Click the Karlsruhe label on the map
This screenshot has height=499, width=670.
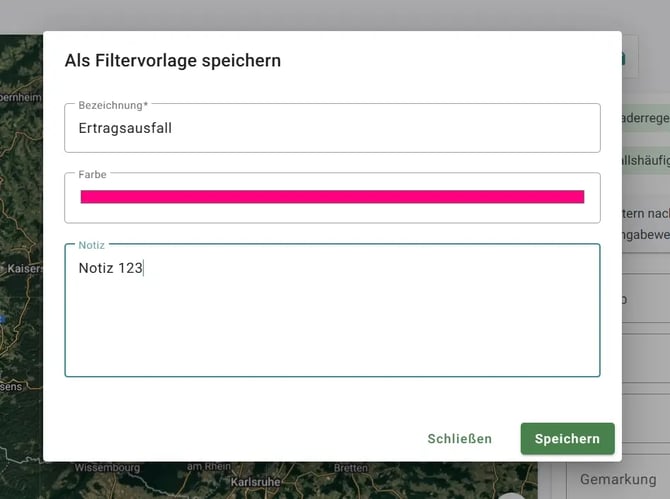tap(256, 482)
